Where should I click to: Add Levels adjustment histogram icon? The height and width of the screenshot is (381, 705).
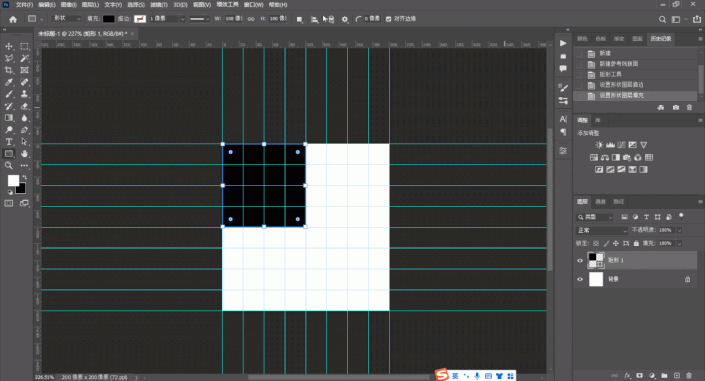(x=610, y=145)
